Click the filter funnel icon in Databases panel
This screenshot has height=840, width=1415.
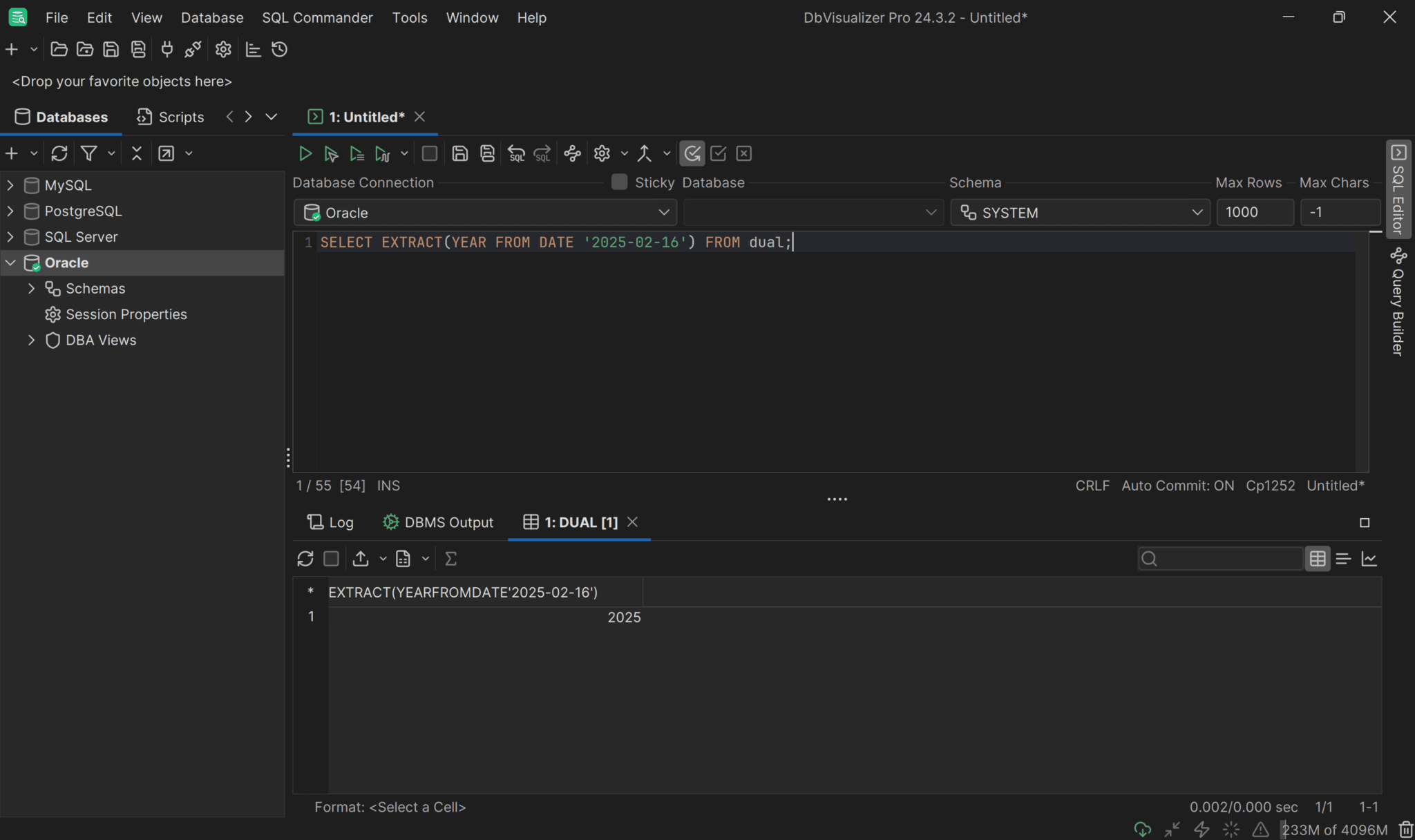pyautogui.click(x=89, y=153)
